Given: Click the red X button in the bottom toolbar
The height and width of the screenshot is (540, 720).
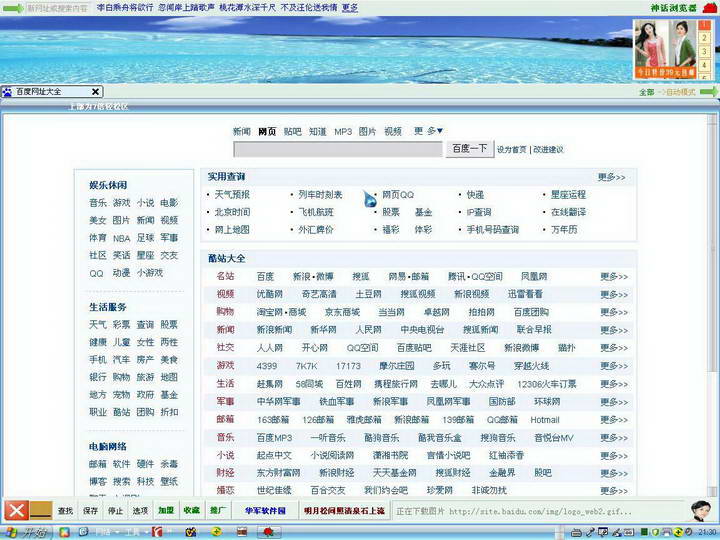Looking at the screenshot, I should click(x=17, y=510).
